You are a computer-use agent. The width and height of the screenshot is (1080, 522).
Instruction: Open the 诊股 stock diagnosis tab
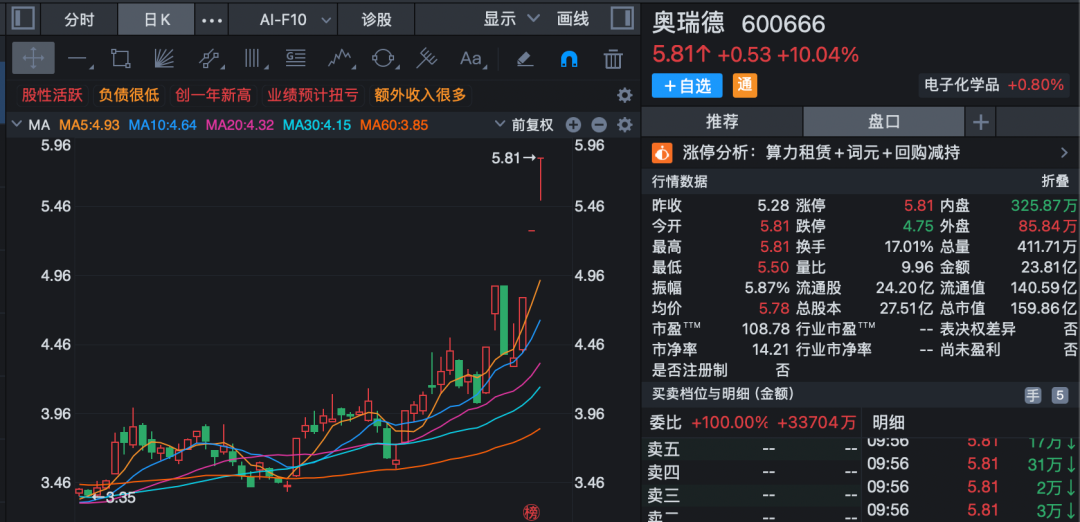377,19
